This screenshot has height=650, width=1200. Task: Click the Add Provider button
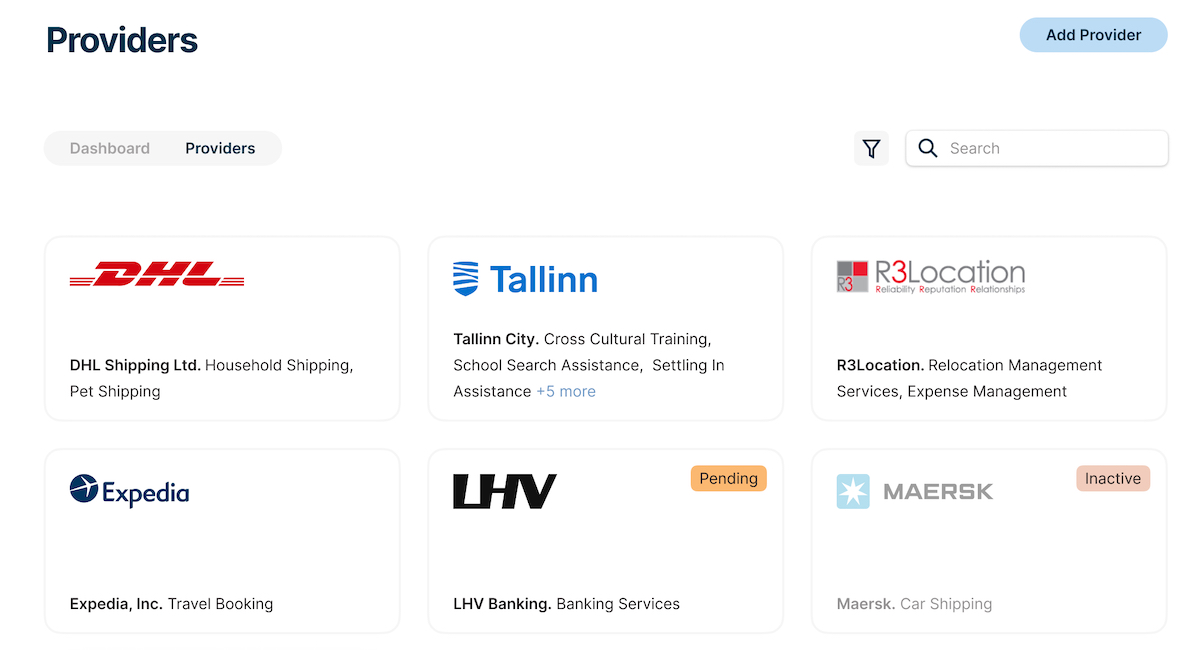click(1094, 35)
